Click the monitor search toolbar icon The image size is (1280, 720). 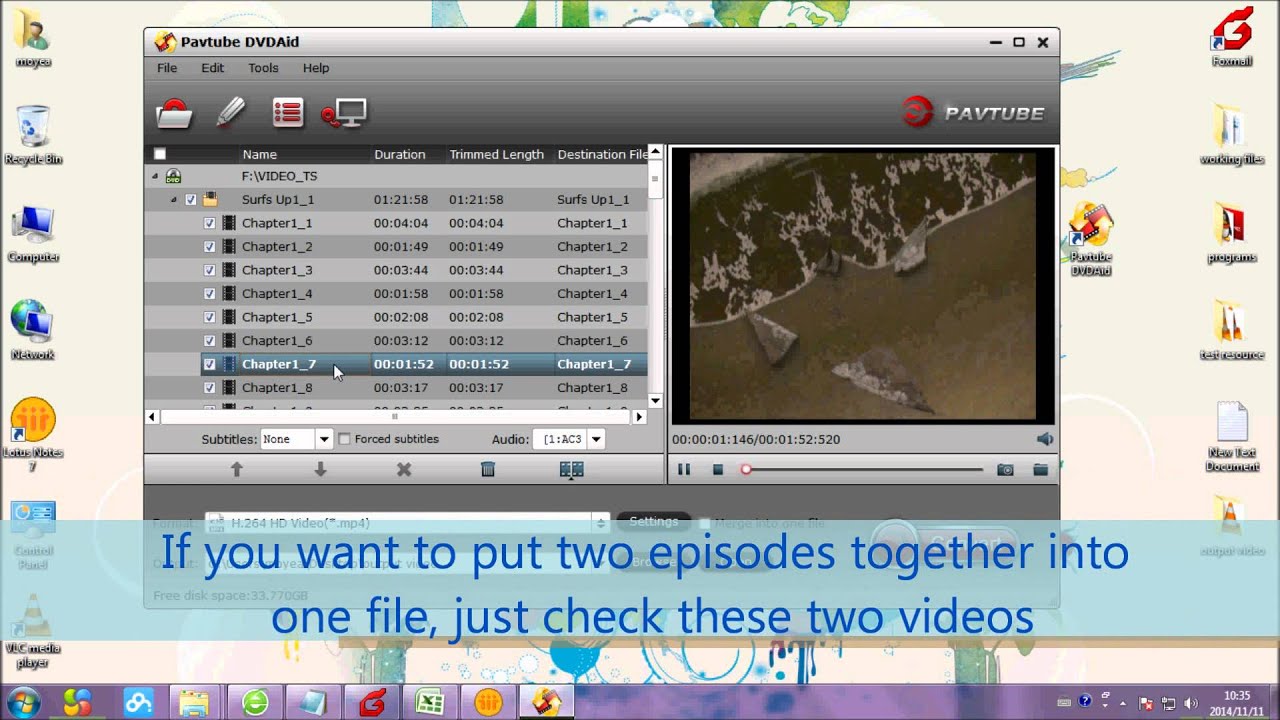tap(344, 113)
